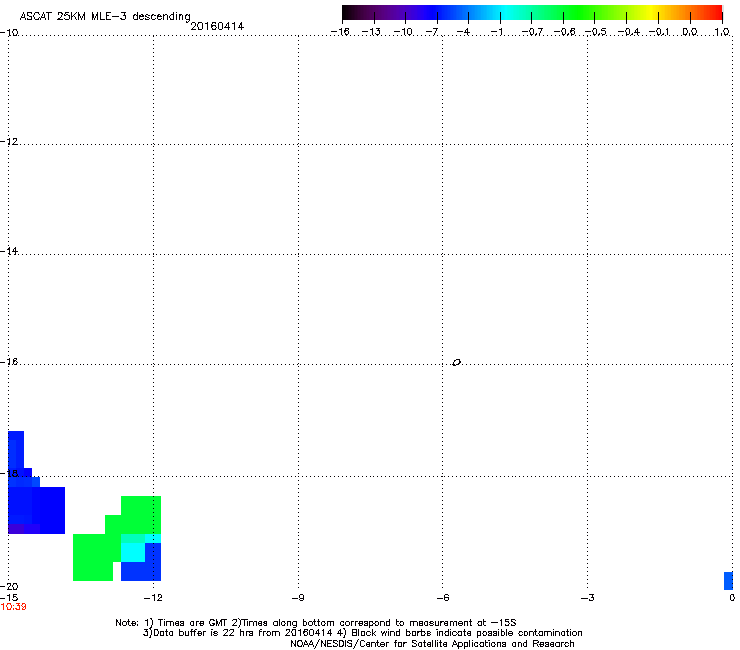Click the colorbar tick label '-0.1'
Image resolution: width=740 pixels, height=650 pixels.
659,32
